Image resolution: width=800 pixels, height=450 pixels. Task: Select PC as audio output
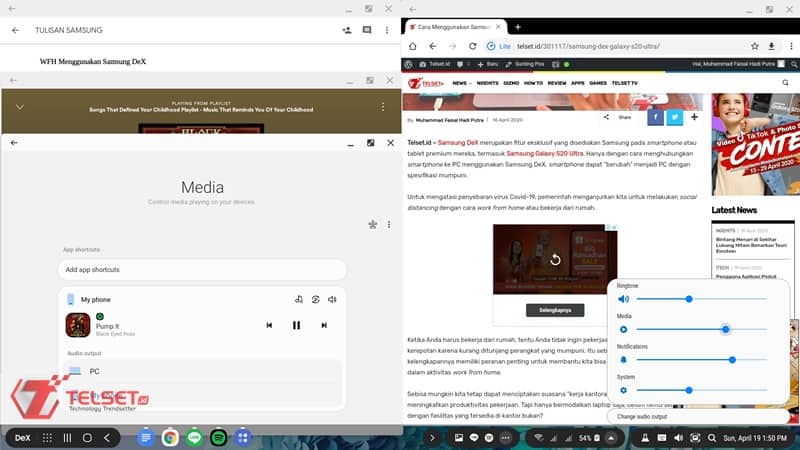point(95,371)
